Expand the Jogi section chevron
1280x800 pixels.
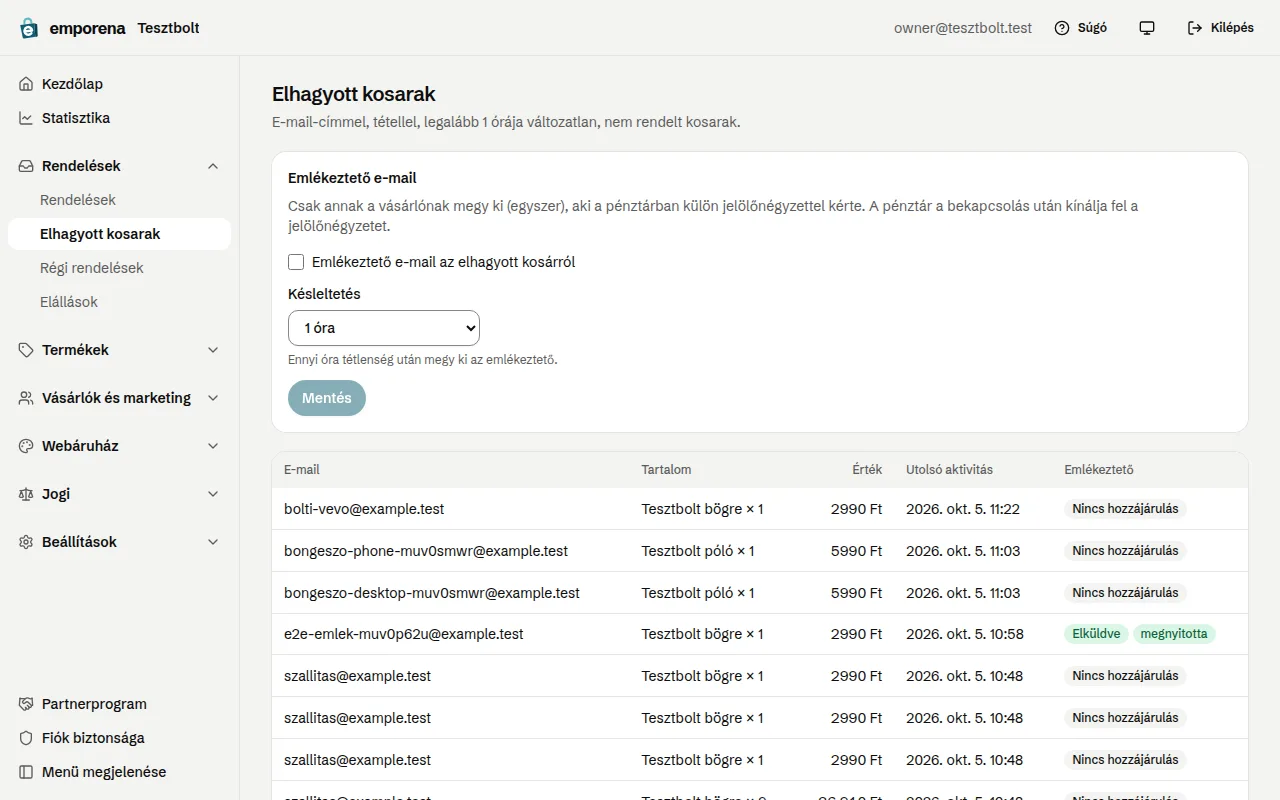click(213, 494)
